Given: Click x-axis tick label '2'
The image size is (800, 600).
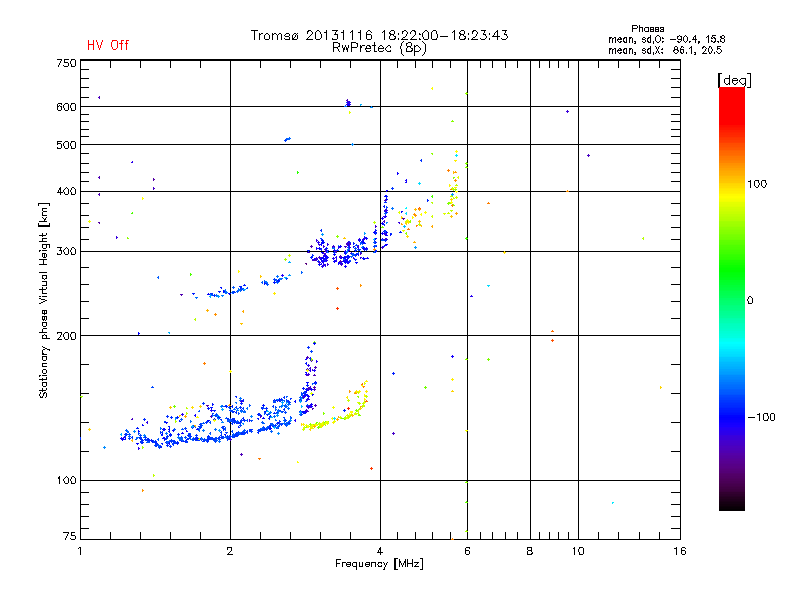Looking at the screenshot, I should click(230, 551).
